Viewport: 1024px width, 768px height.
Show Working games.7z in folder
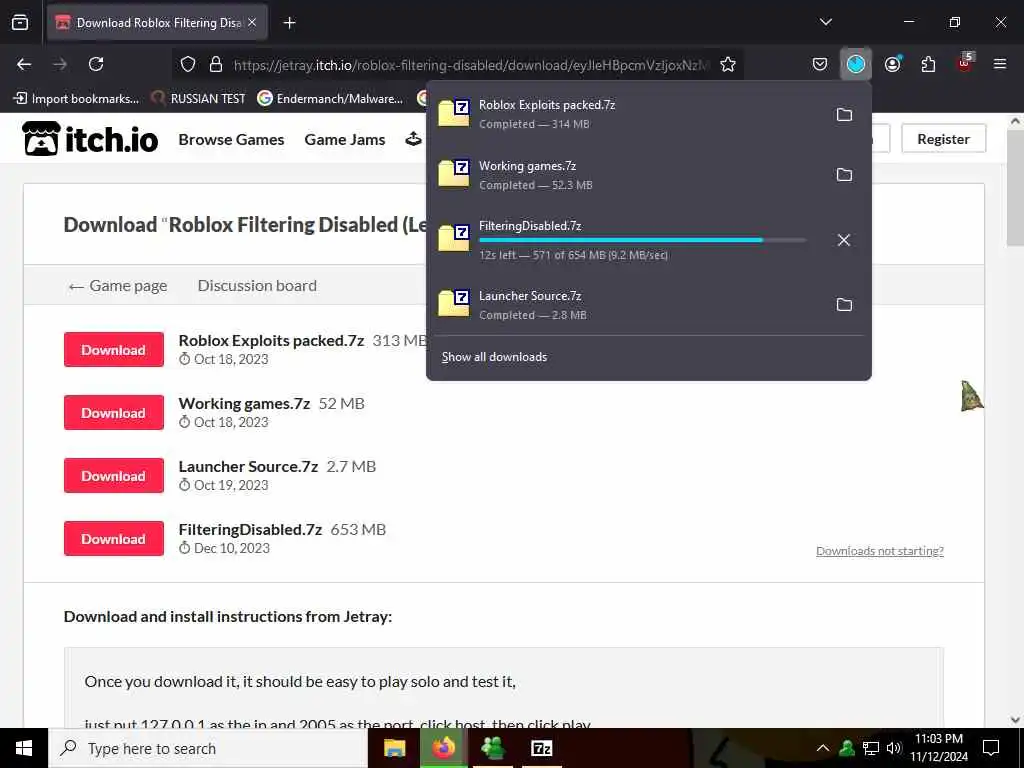point(844,174)
